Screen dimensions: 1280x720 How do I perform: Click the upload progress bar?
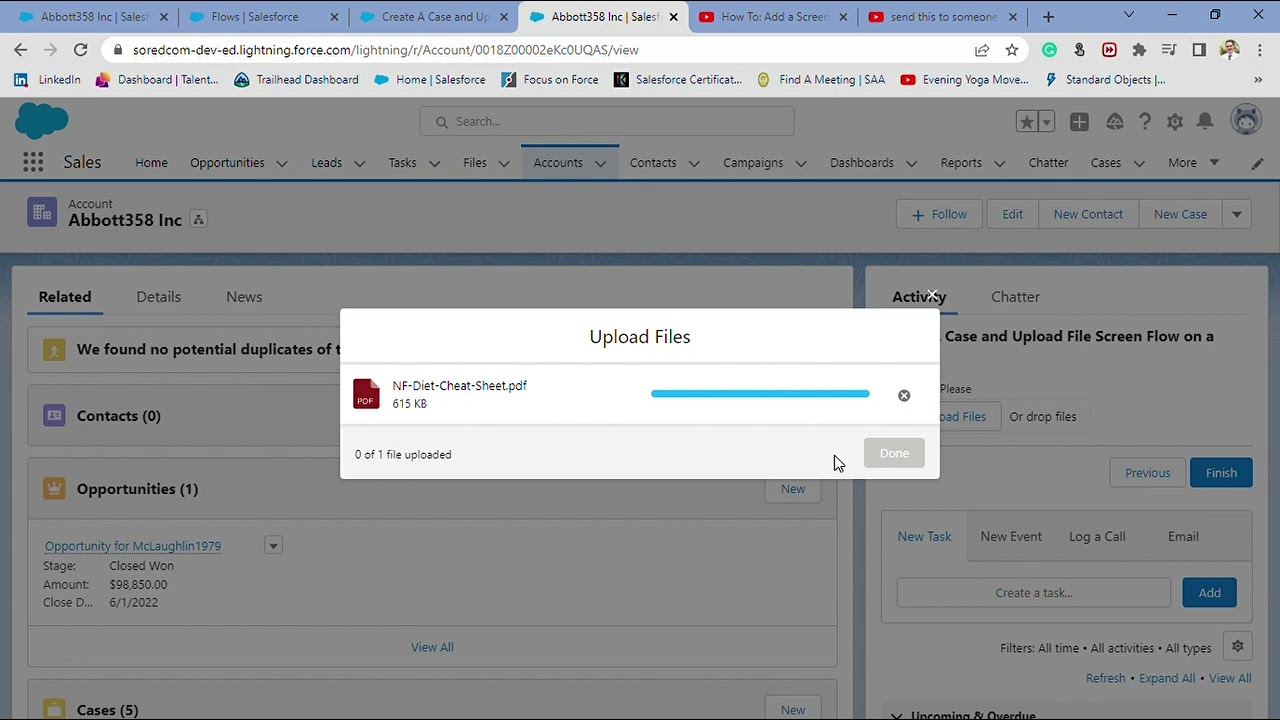click(x=760, y=394)
